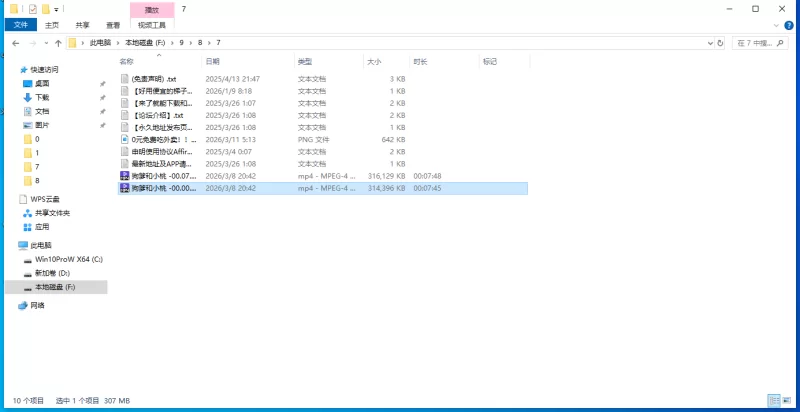
Task: Open WPS云盘 in navigation pane
Action: pos(44,199)
